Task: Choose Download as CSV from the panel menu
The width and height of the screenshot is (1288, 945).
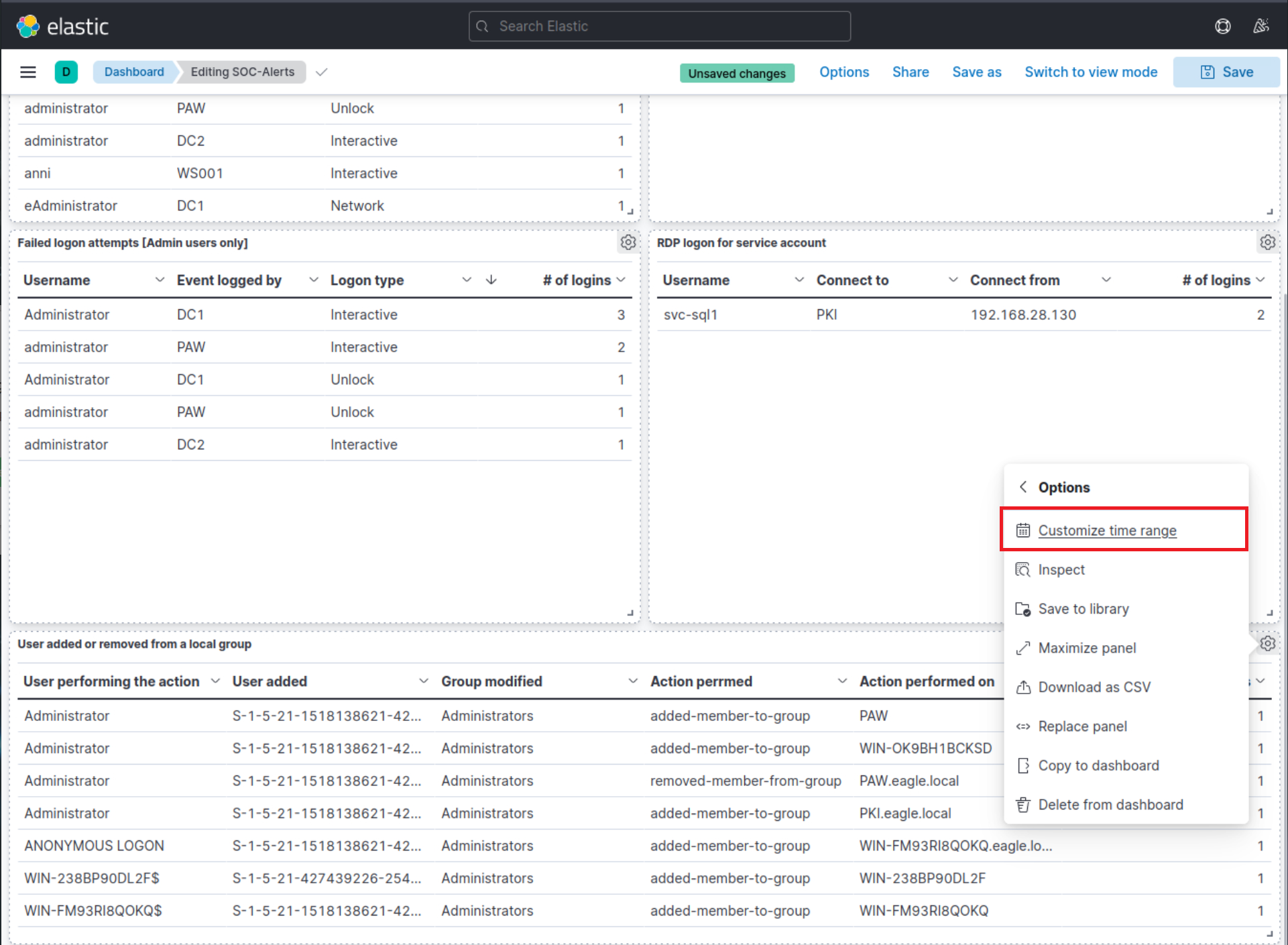Action: pyautogui.click(x=1094, y=687)
